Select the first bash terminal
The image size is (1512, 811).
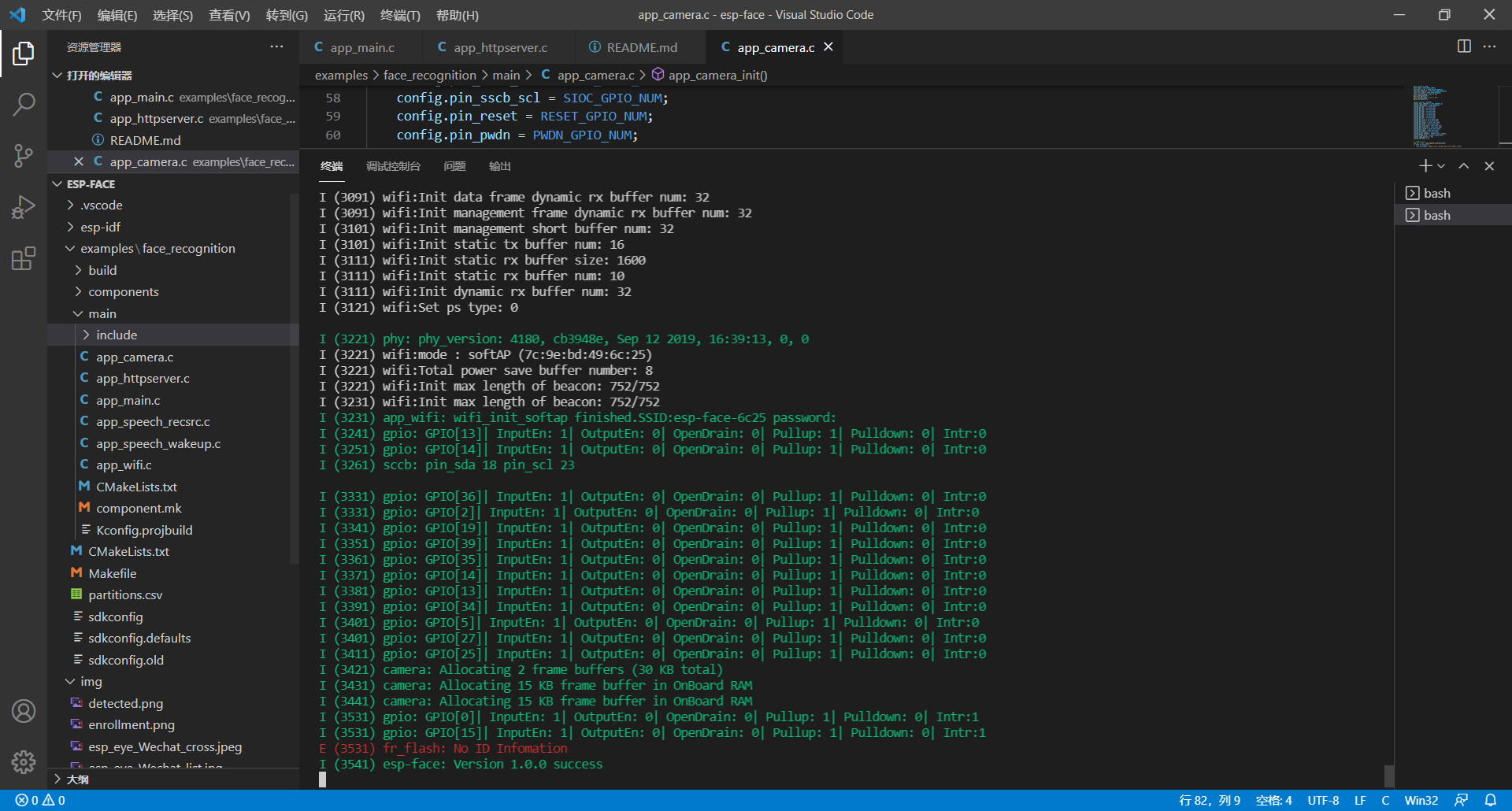click(1453, 193)
